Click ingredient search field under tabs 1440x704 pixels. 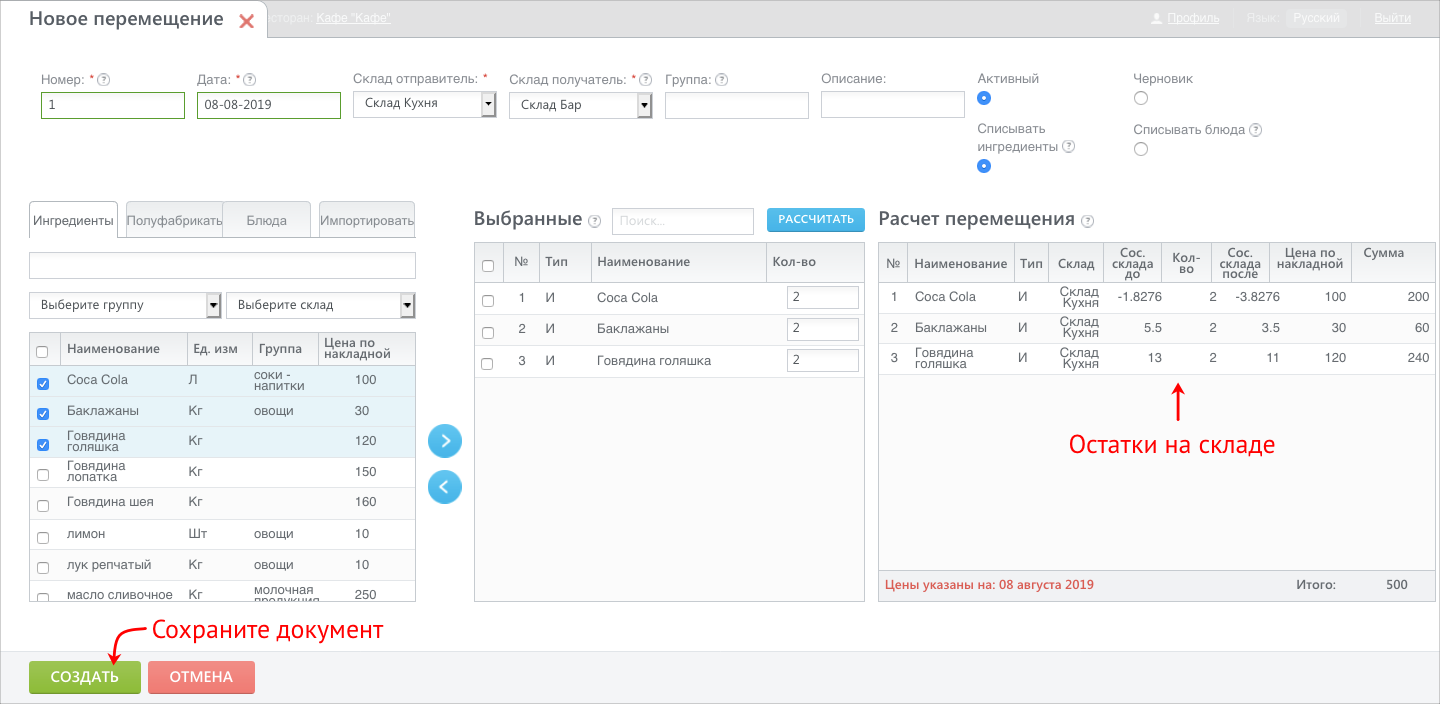click(x=222, y=265)
